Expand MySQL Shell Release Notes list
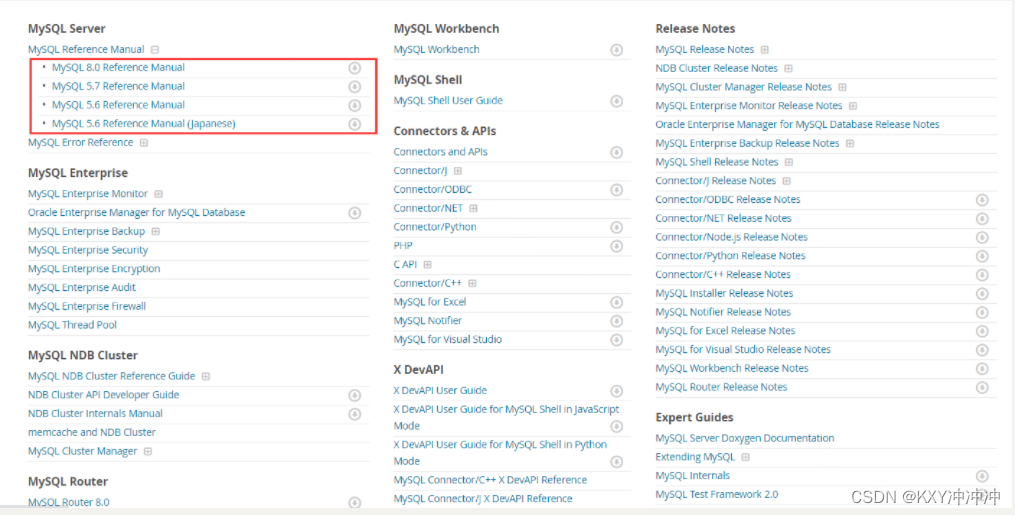1015x515 pixels. tap(788, 162)
